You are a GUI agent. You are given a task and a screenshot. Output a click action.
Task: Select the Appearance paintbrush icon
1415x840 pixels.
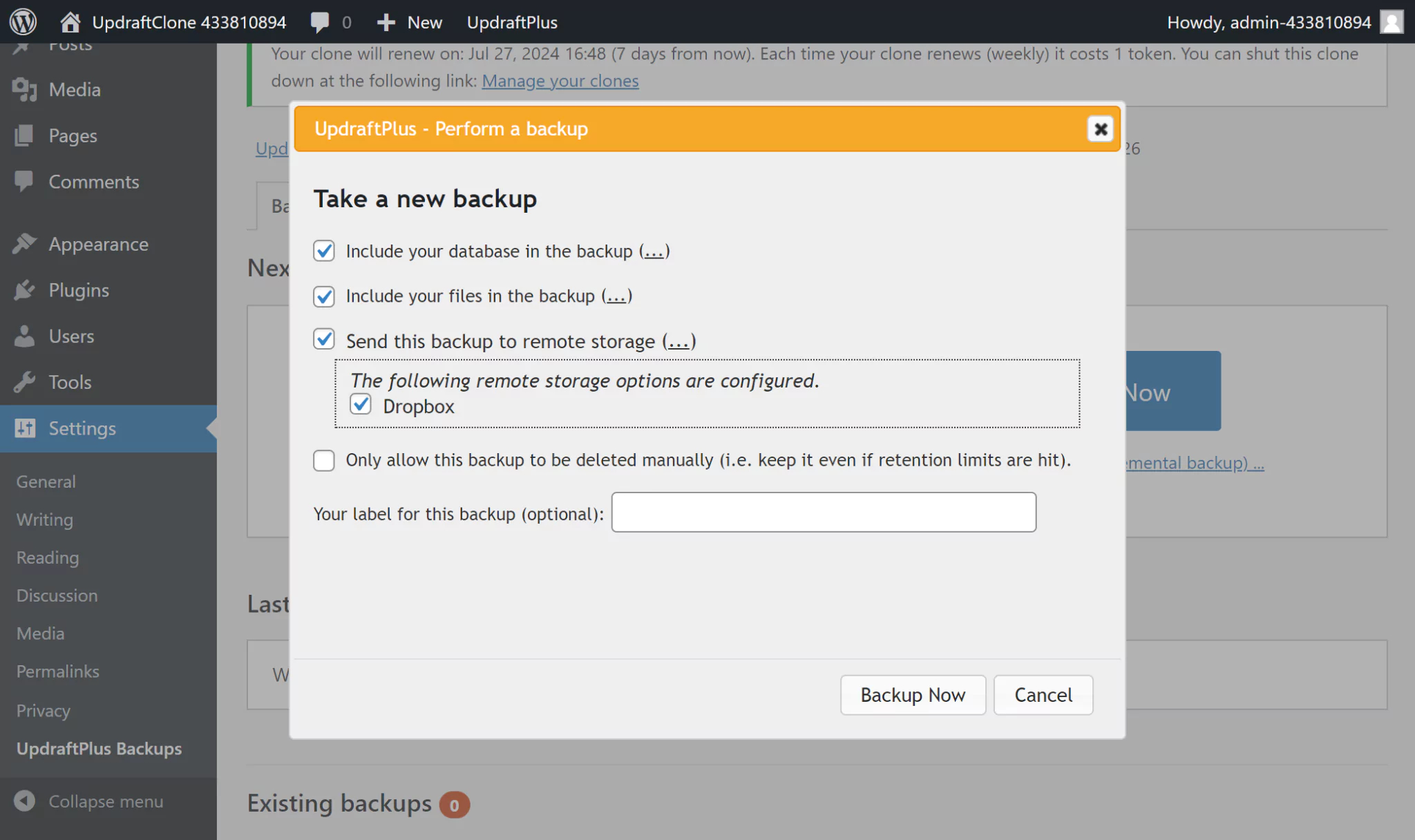(x=26, y=244)
